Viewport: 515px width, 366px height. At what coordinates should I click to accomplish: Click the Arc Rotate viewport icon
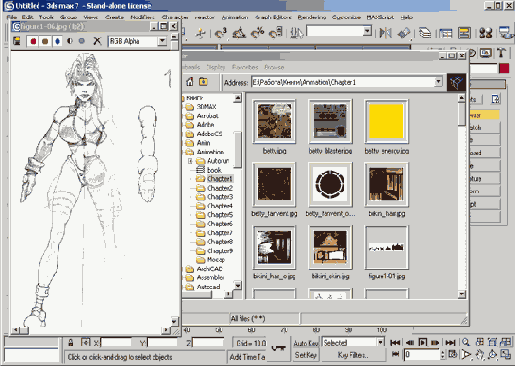click(x=492, y=355)
